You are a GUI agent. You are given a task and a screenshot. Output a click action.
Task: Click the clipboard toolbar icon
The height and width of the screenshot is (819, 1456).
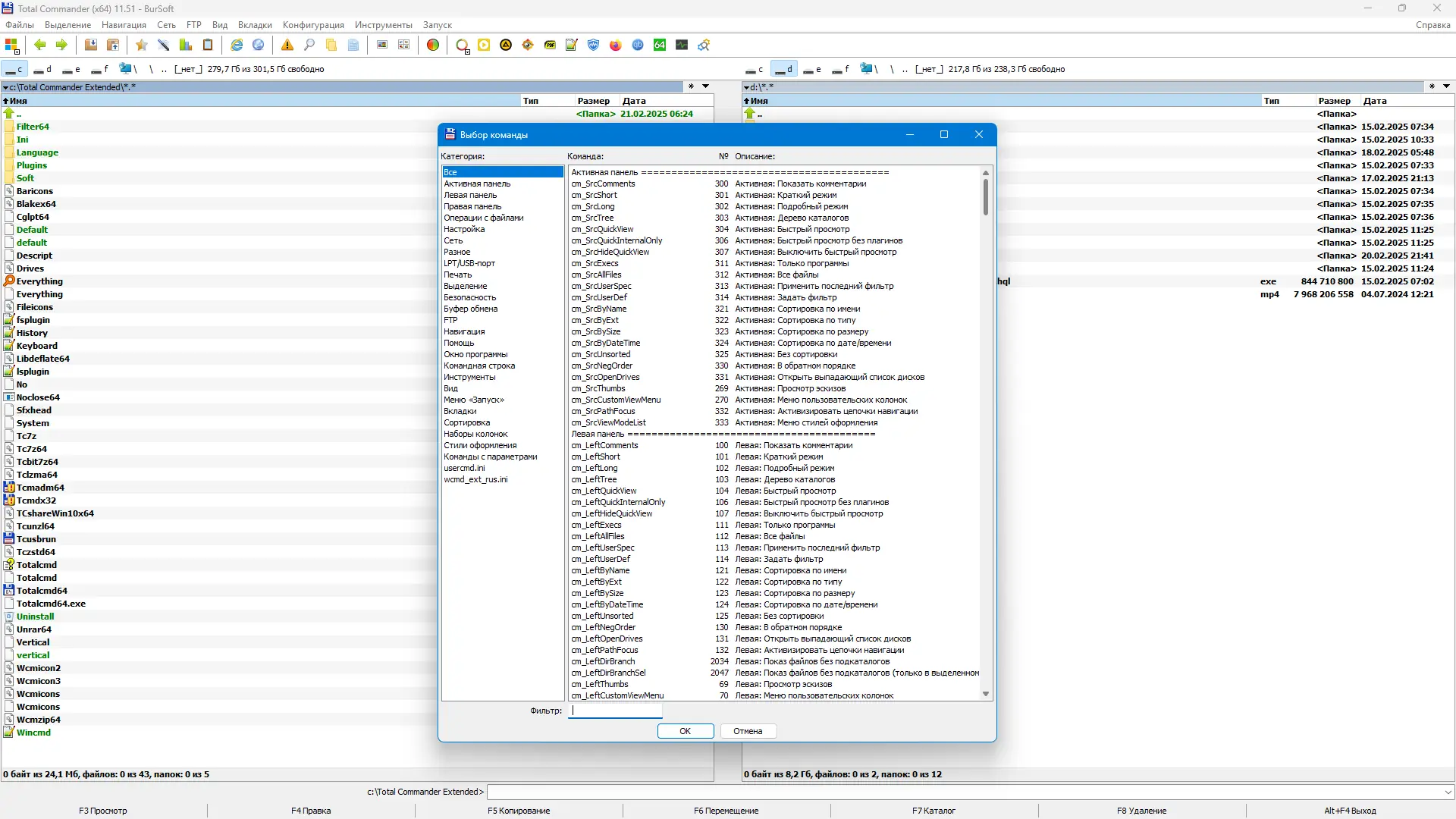pyautogui.click(x=208, y=45)
